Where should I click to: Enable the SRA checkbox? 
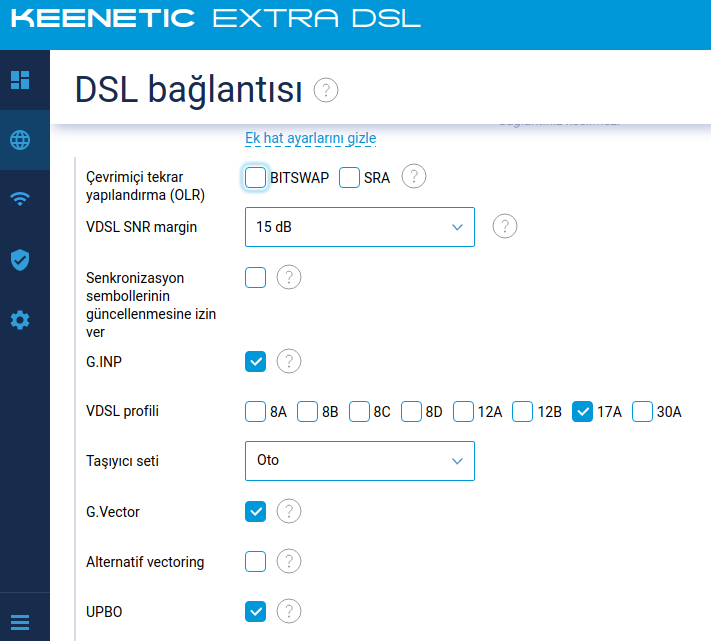(349, 177)
